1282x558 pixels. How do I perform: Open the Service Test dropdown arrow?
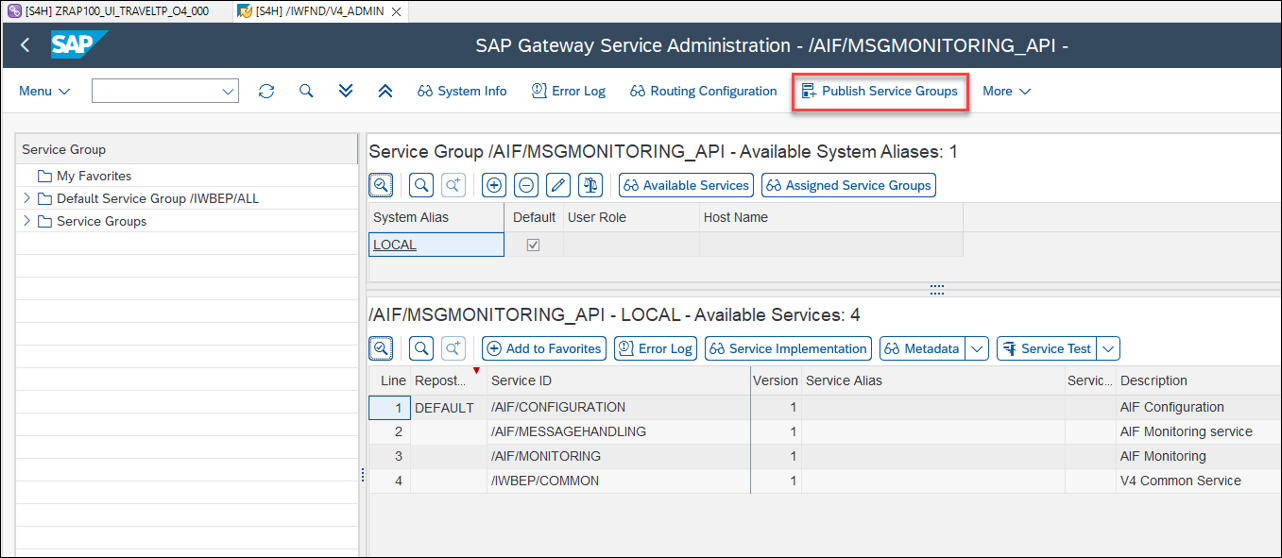(1108, 348)
